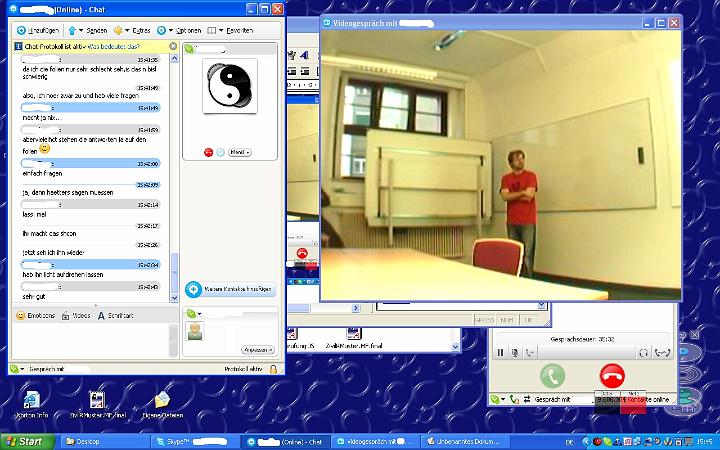Viewport: 720px width, 450px height.
Task: Click red hang-up icon under avatar
Action: tap(208, 152)
